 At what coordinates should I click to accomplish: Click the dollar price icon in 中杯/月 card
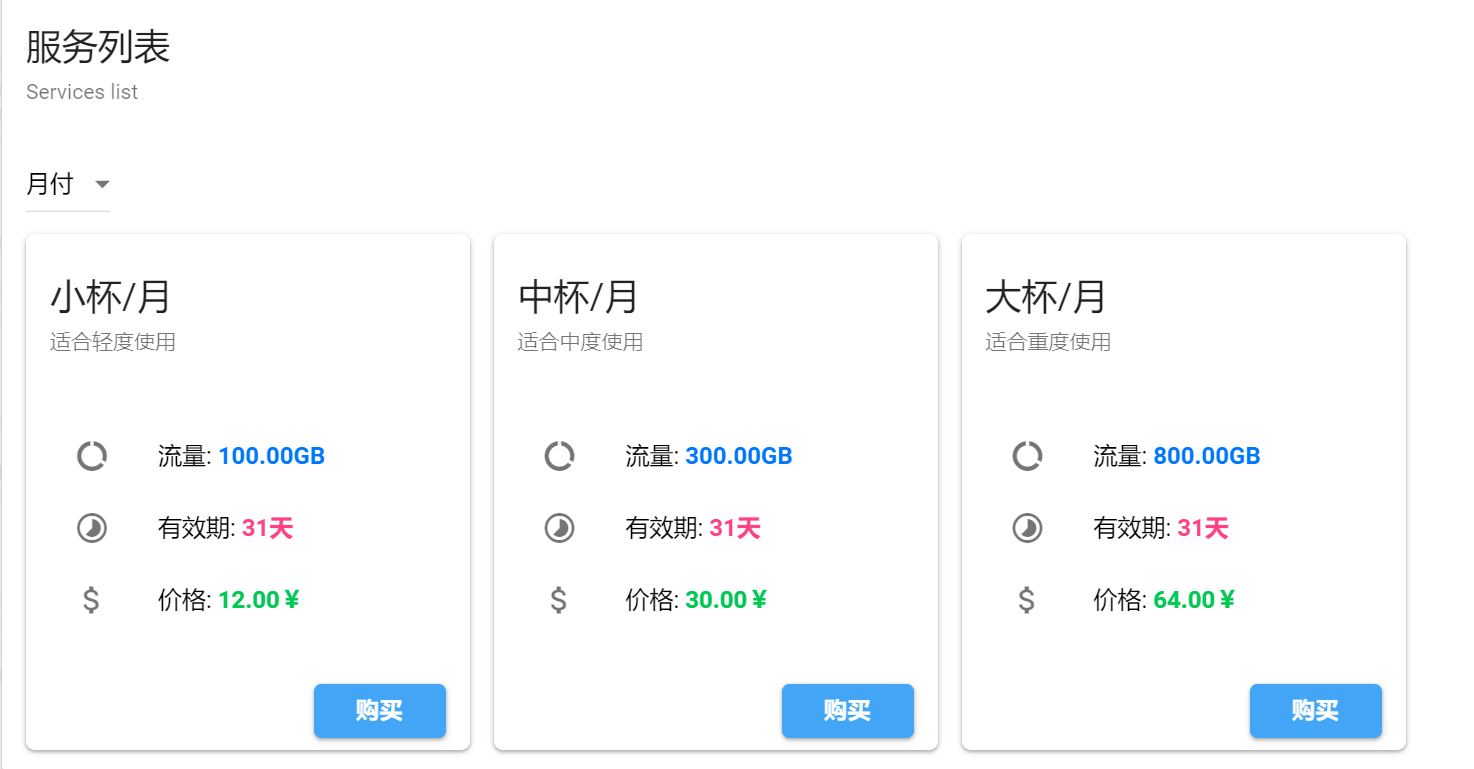point(559,600)
